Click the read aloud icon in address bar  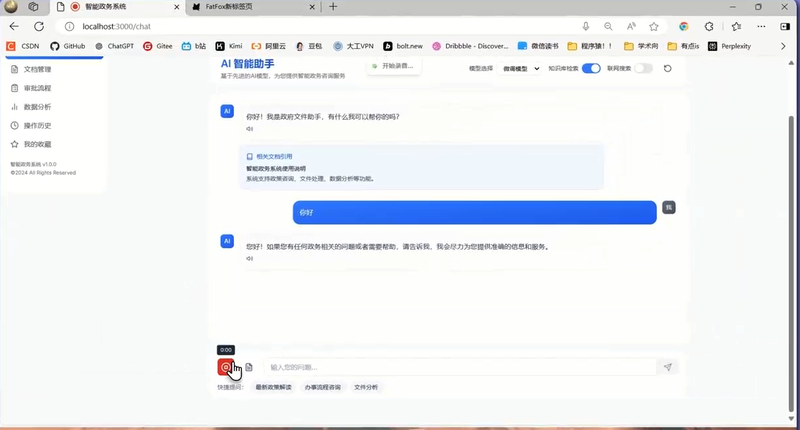tap(631, 27)
